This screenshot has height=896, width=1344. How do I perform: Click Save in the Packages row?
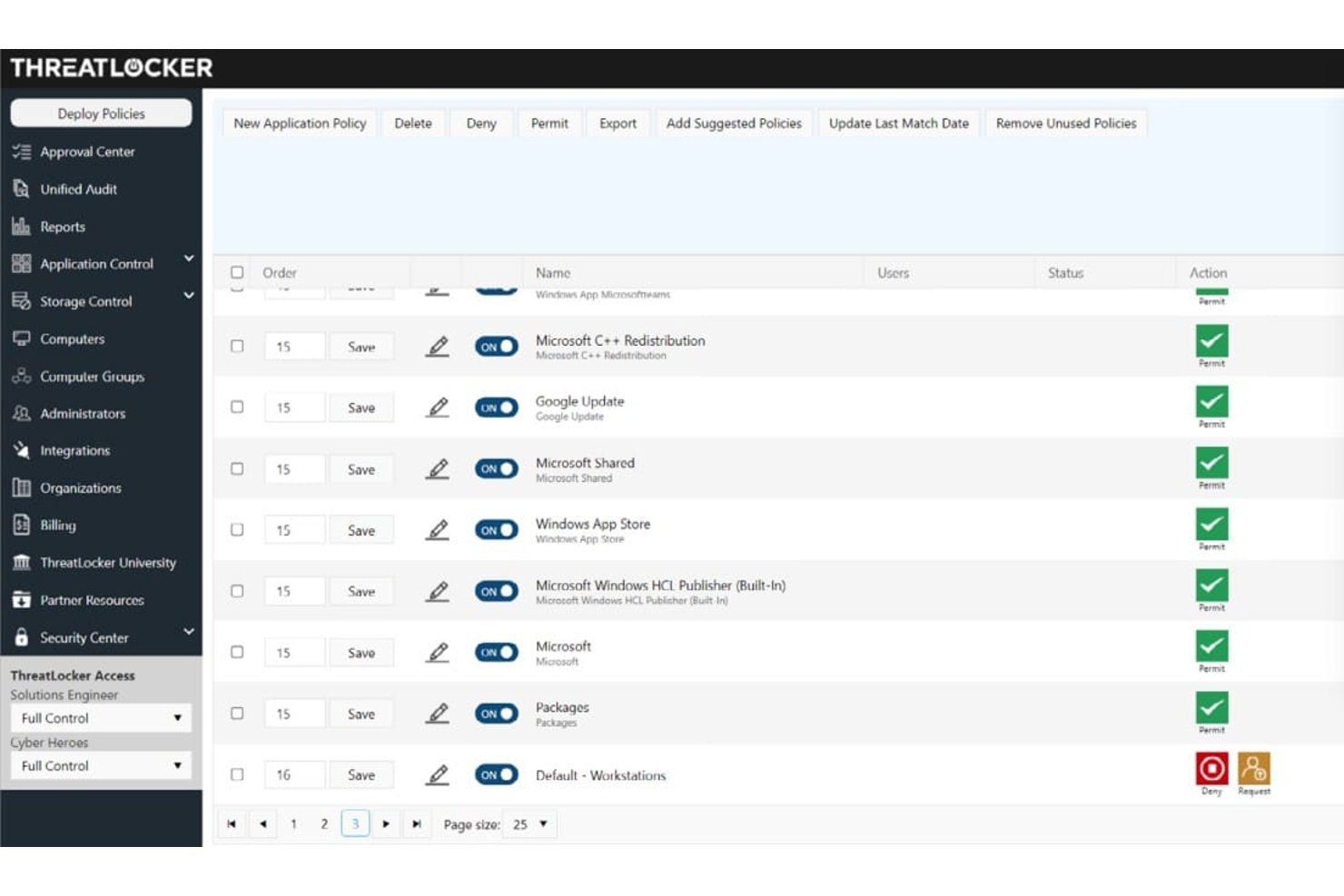pyautogui.click(x=361, y=714)
